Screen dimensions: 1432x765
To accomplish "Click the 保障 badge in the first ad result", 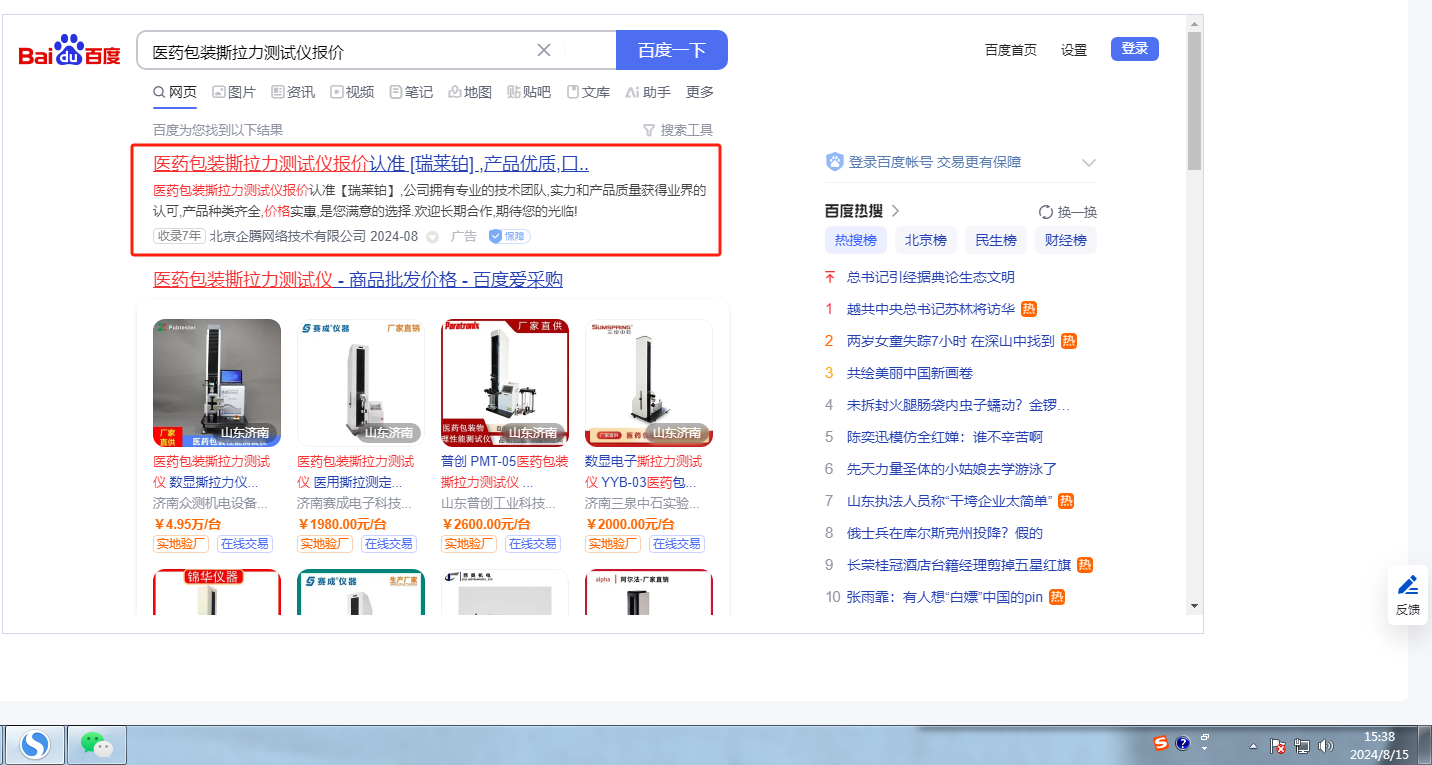I will 509,237.
